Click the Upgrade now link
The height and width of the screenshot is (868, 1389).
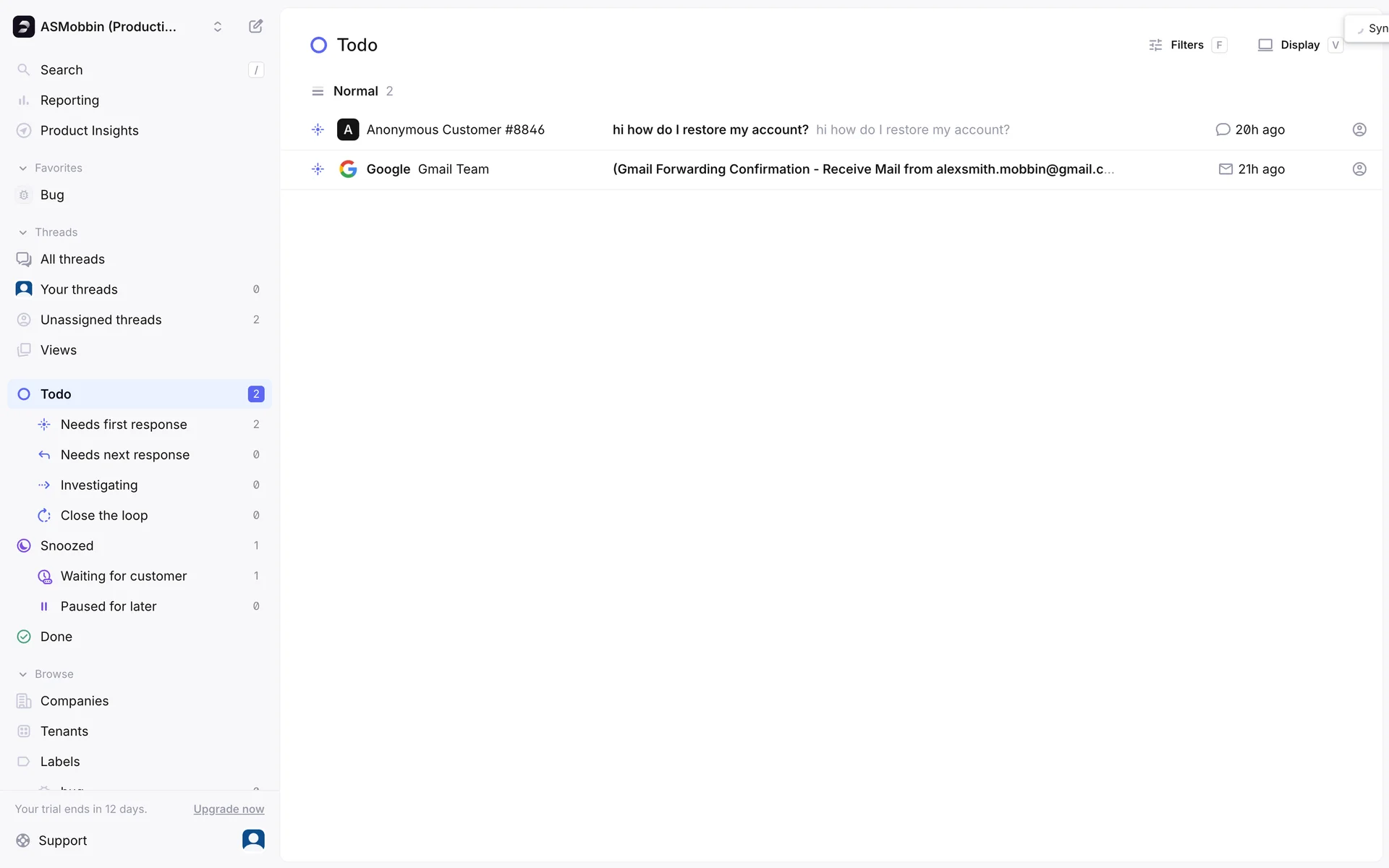tap(229, 809)
